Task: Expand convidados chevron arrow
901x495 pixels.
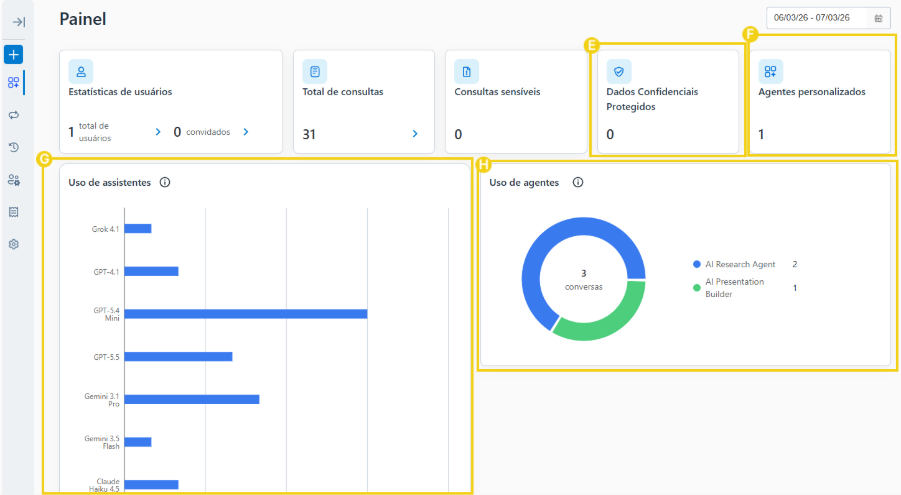Action: (x=246, y=132)
